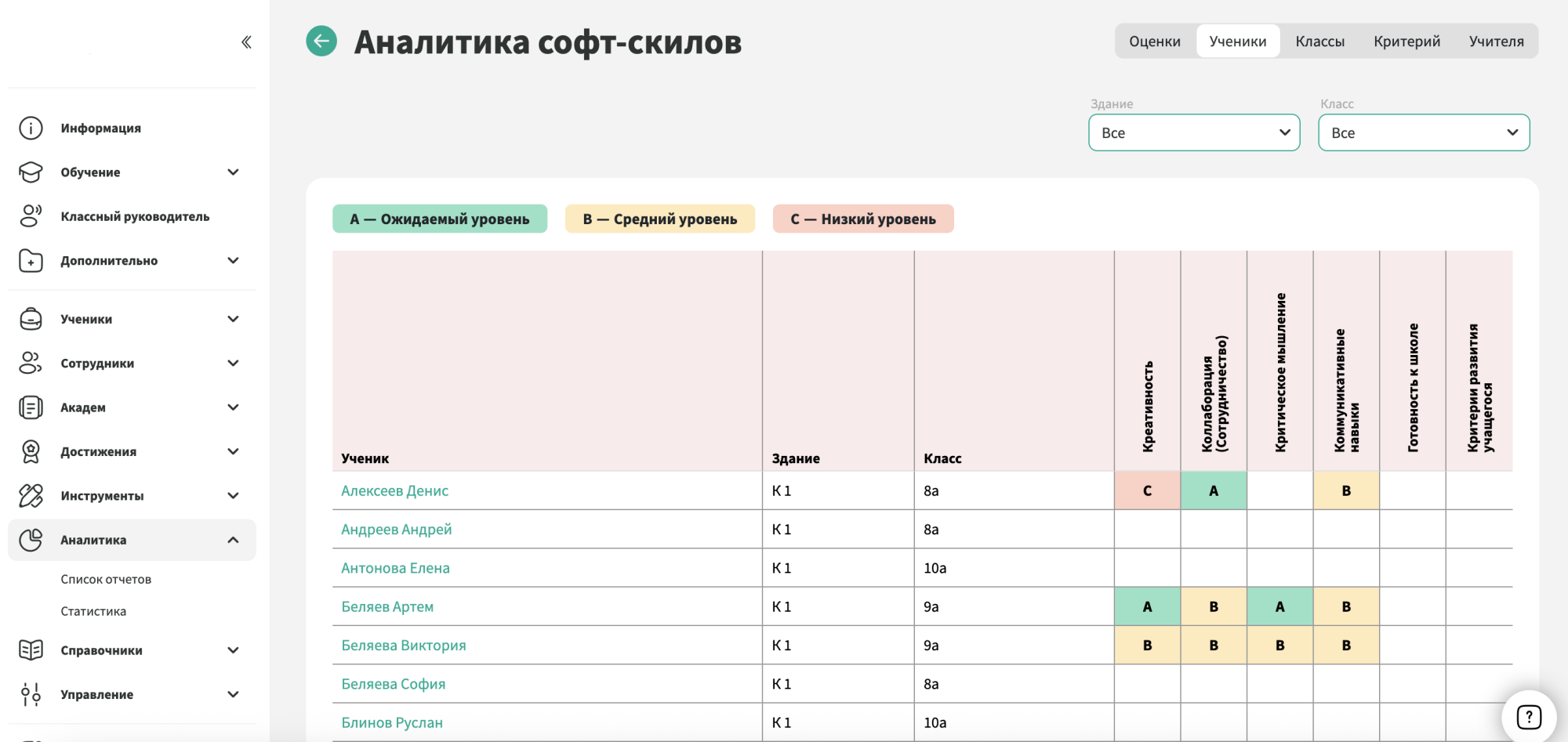Click the Управление sliders icon
The width and height of the screenshot is (1568, 742).
[31, 694]
